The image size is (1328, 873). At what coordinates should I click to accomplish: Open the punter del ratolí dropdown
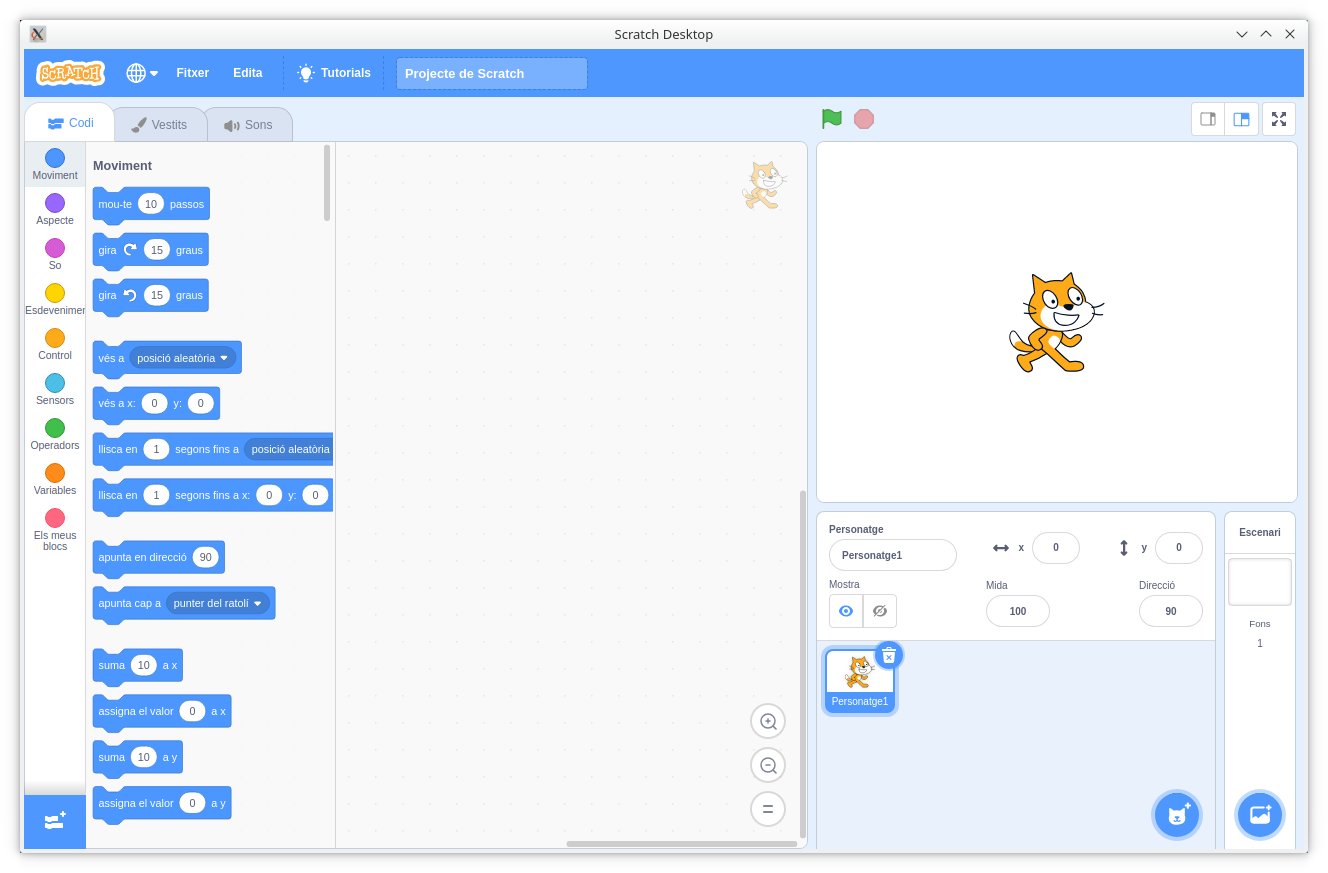[x=218, y=604]
